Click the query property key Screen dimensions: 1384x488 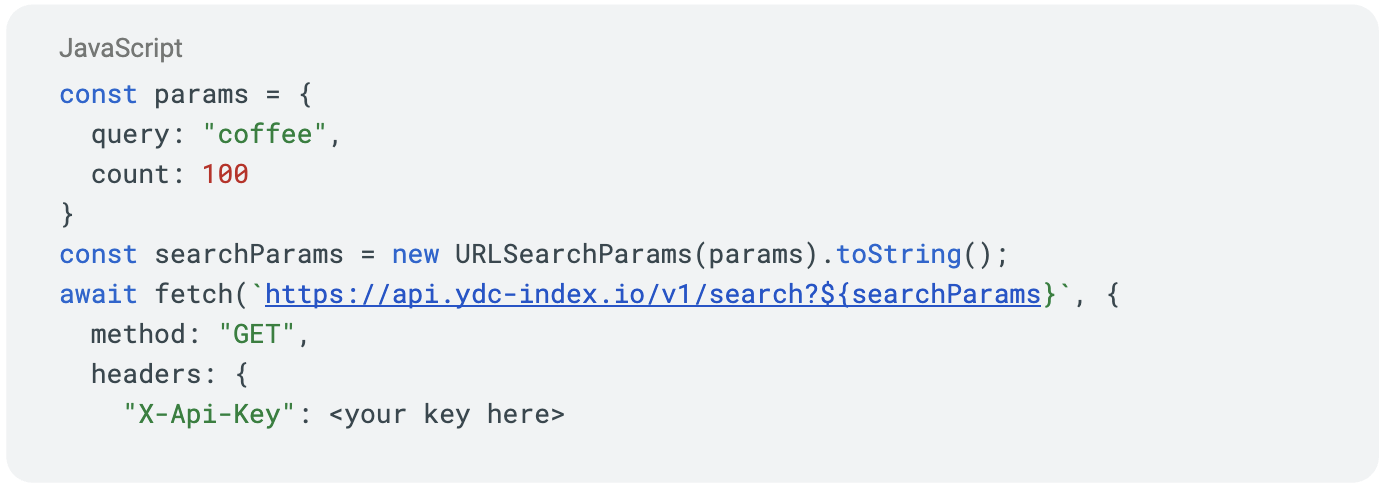click(x=130, y=134)
